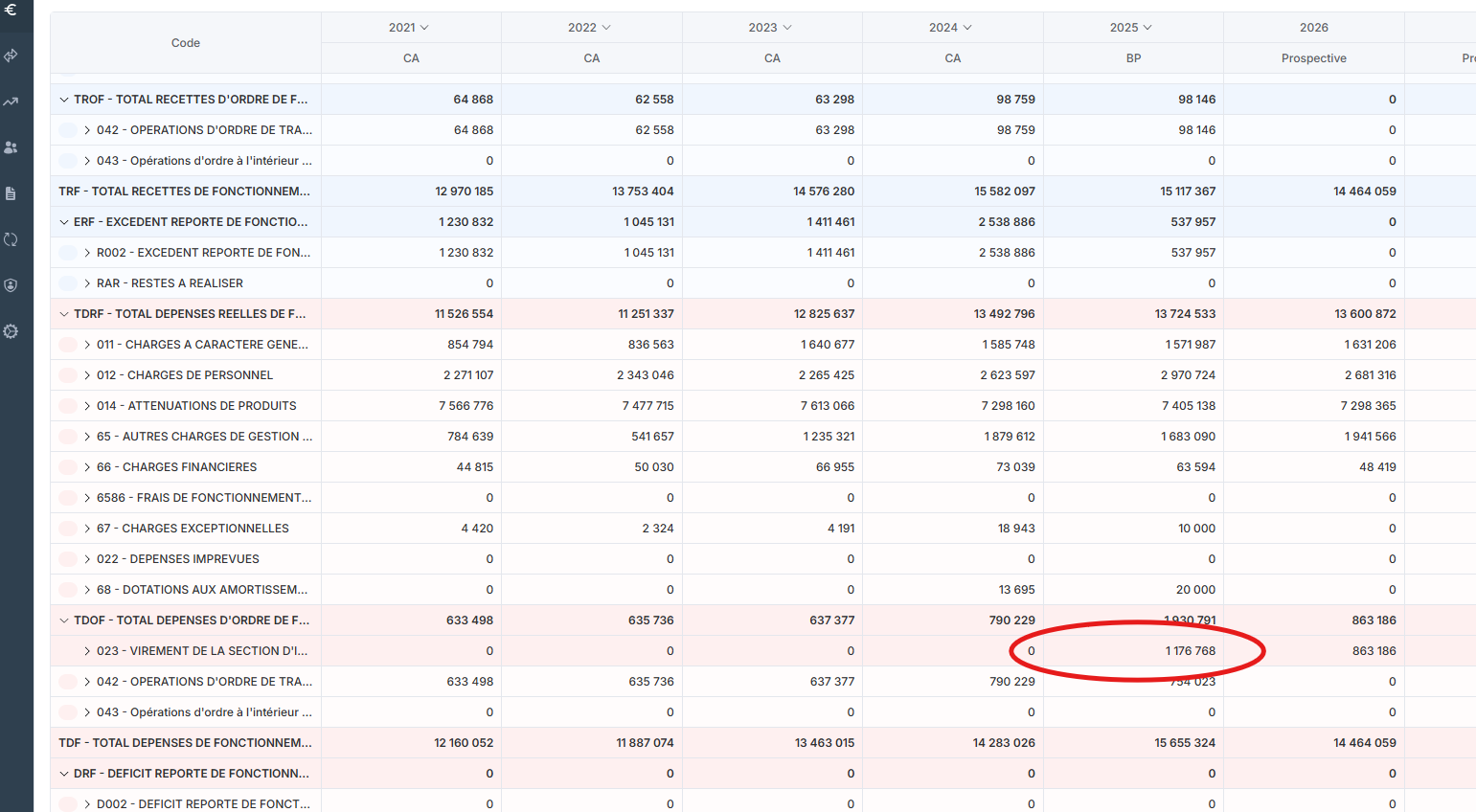Click the TRF - TOTAL RECETTES DE FONCTIONNEMENT row label
This screenshot has height=812, width=1476.
tap(184, 192)
